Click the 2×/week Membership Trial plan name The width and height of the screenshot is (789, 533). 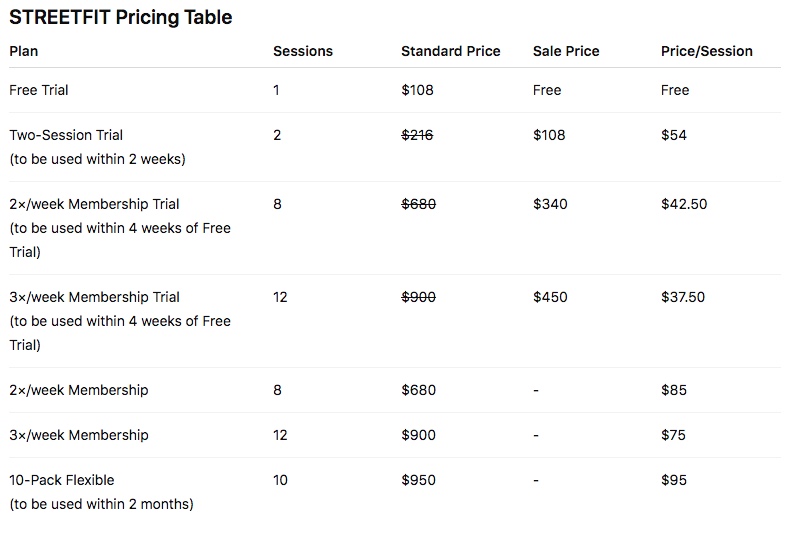pos(94,204)
